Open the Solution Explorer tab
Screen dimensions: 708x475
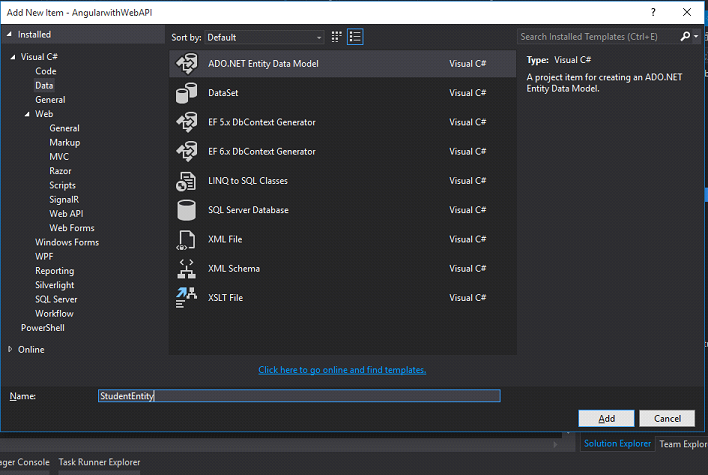point(617,443)
